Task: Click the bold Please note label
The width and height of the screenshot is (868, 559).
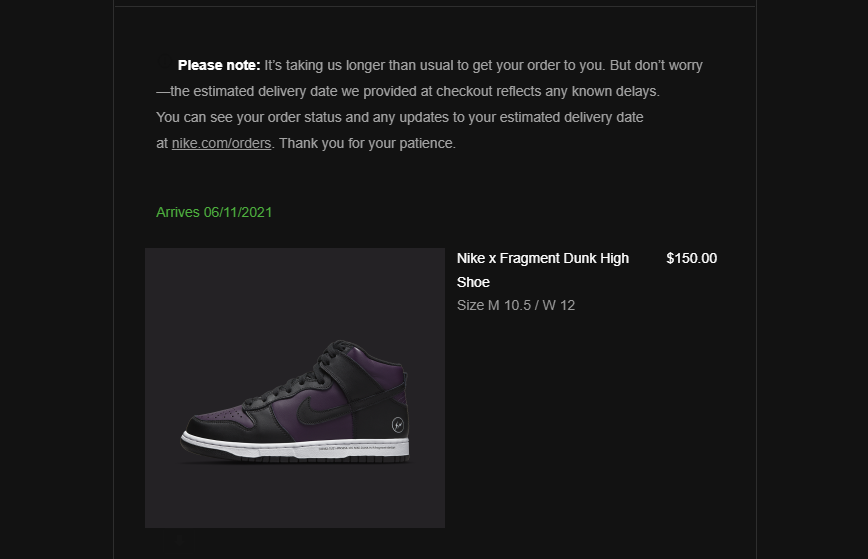Action: tap(219, 65)
